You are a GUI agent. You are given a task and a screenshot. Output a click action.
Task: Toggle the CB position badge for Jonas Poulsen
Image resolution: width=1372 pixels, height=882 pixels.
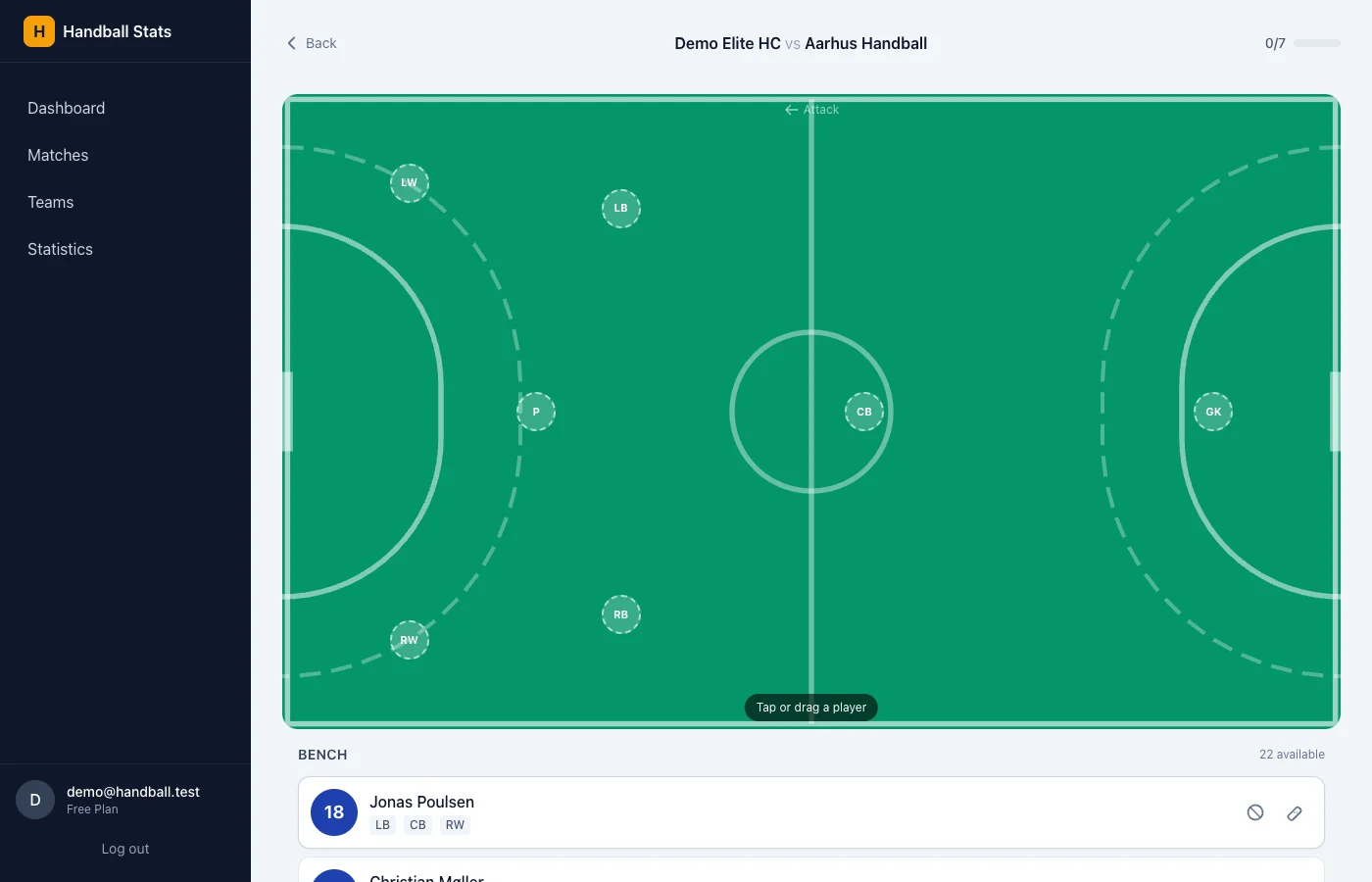417,824
